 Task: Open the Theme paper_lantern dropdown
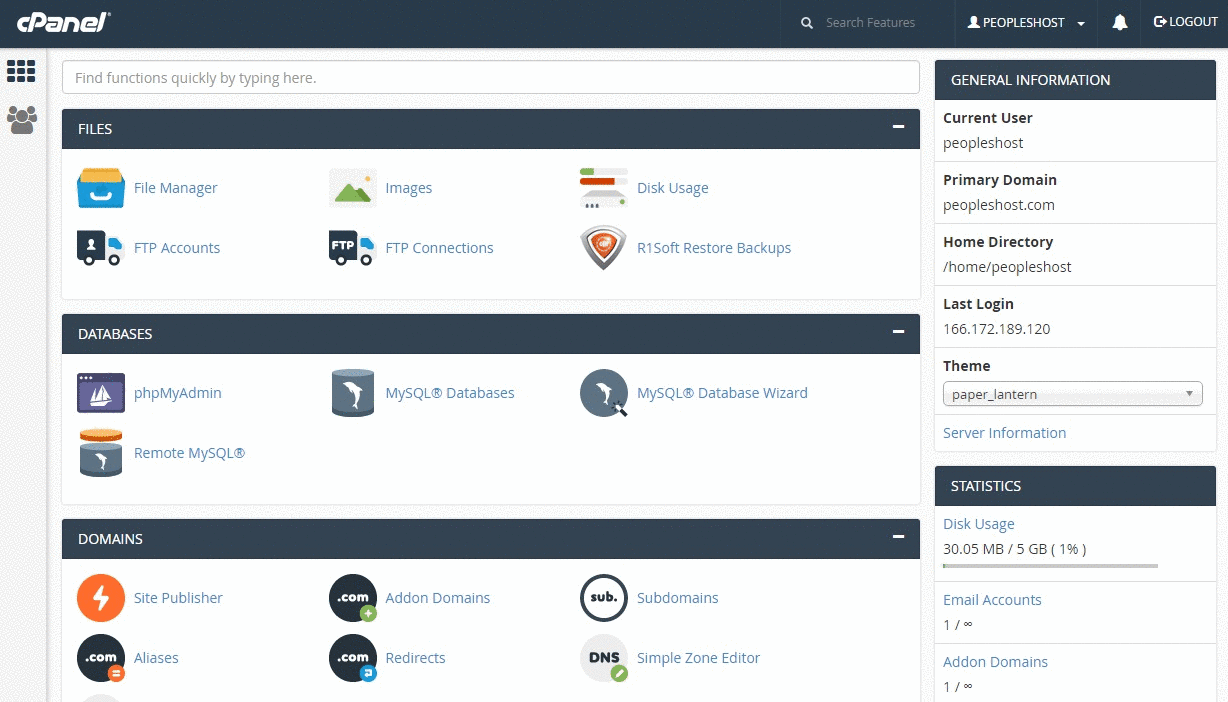tap(1073, 394)
